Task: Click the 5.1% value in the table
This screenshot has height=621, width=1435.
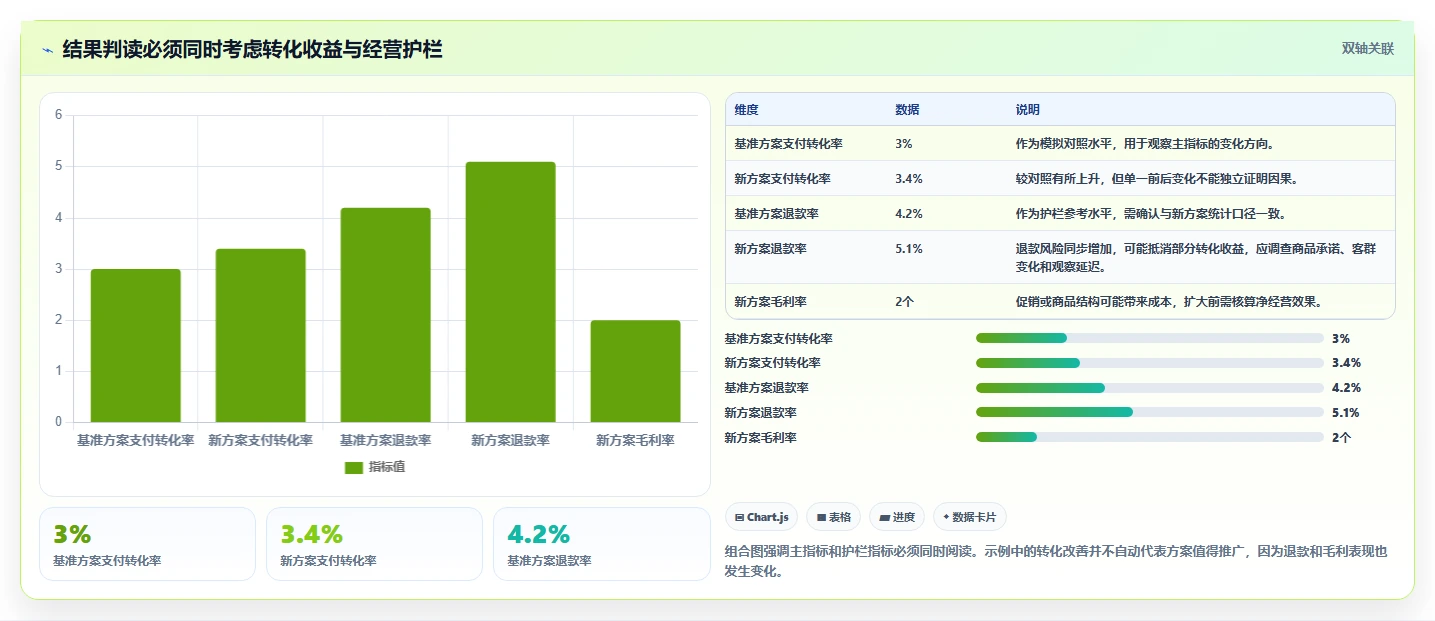Action: click(x=909, y=249)
